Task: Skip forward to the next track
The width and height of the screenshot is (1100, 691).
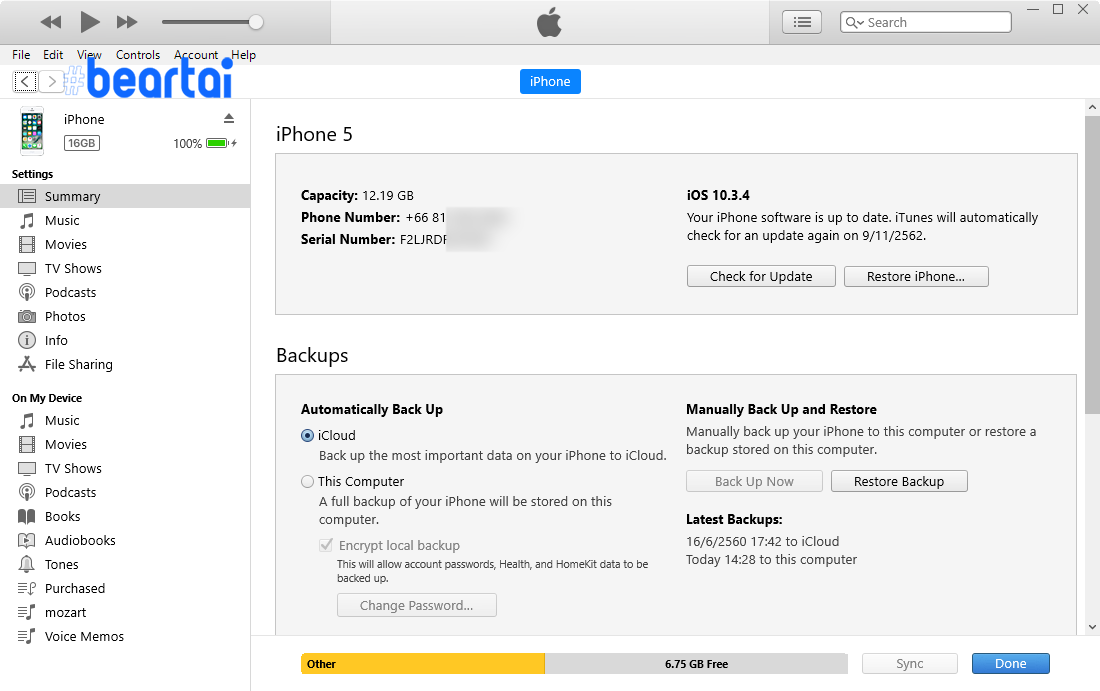Action: (x=127, y=22)
